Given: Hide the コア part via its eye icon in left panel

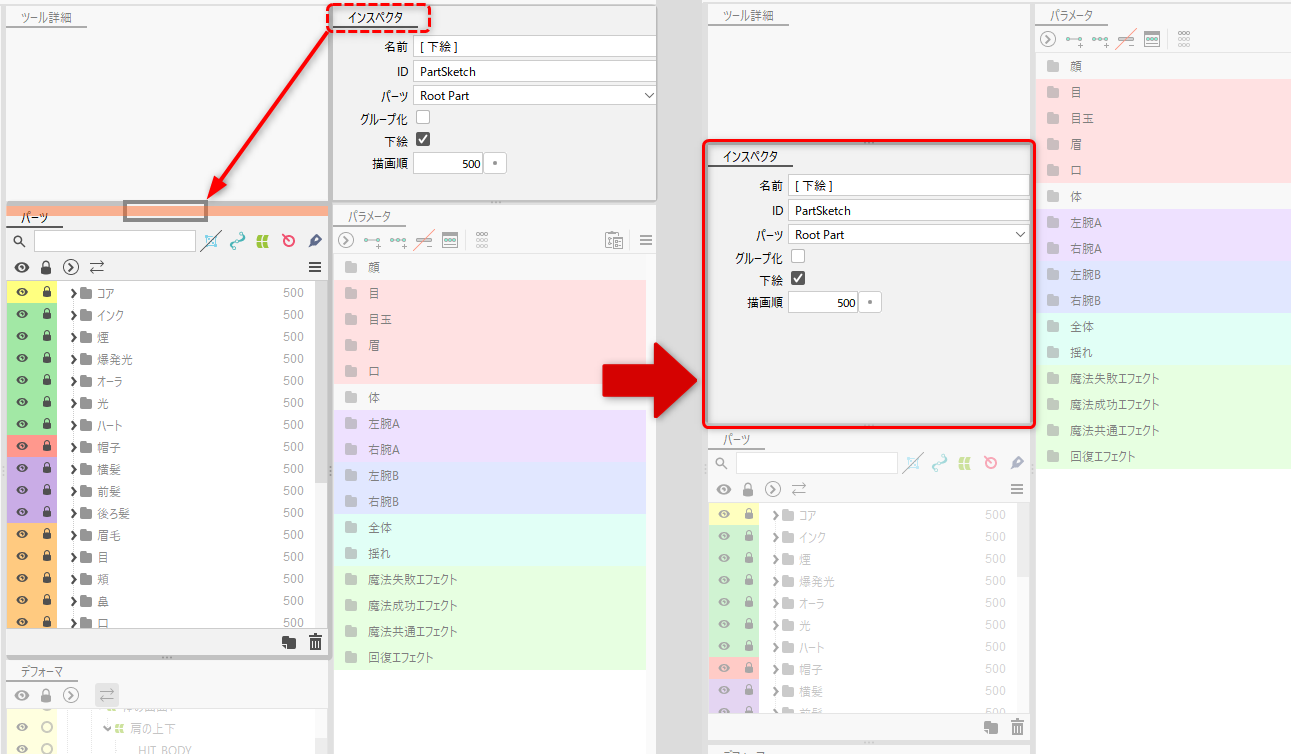Looking at the screenshot, I should point(21,293).
